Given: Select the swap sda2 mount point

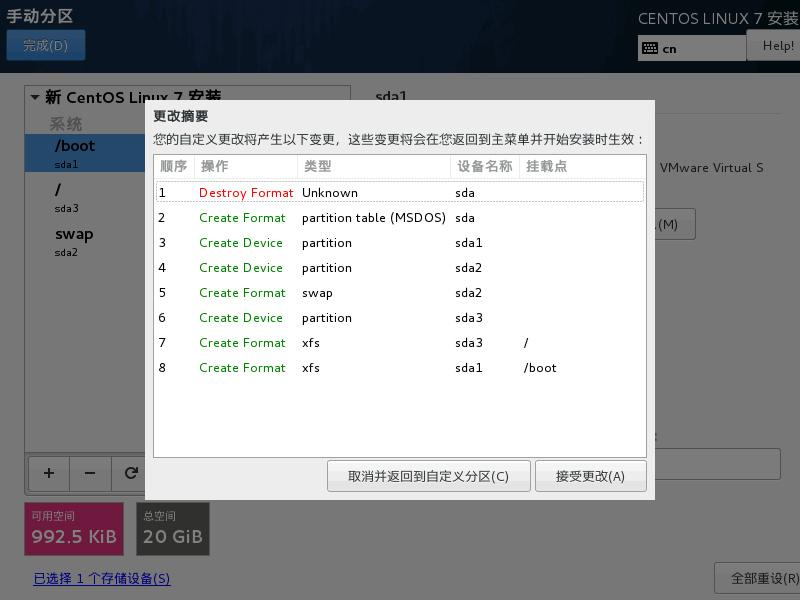Looking at the screenshot, I should [x=85, y=241].
